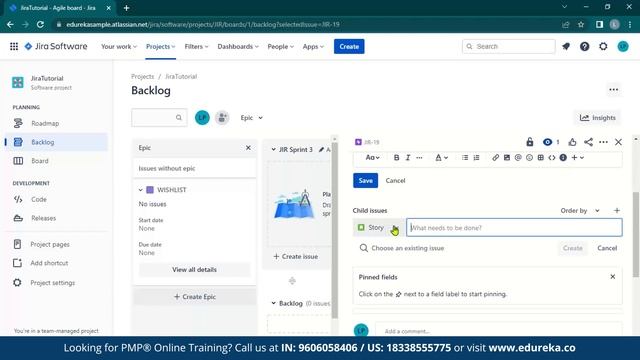640x360 pixels.
Task: Insert a numbered list in the editor
Action: [476, 158]
